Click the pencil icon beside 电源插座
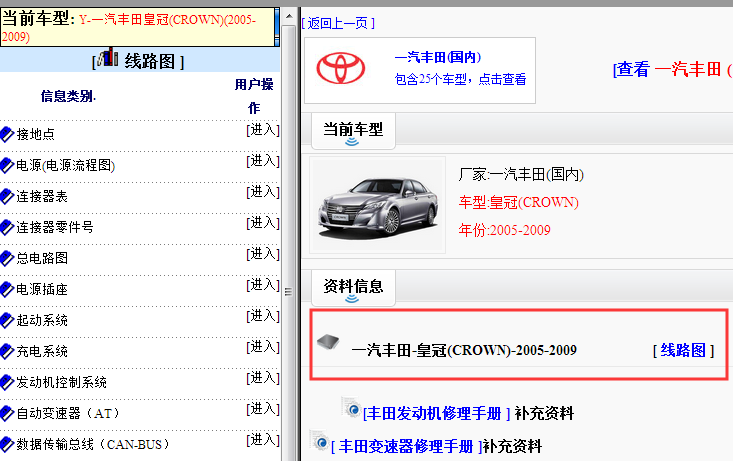The height and width of the screenshot is (461, 733). click(x=7, y=289)
